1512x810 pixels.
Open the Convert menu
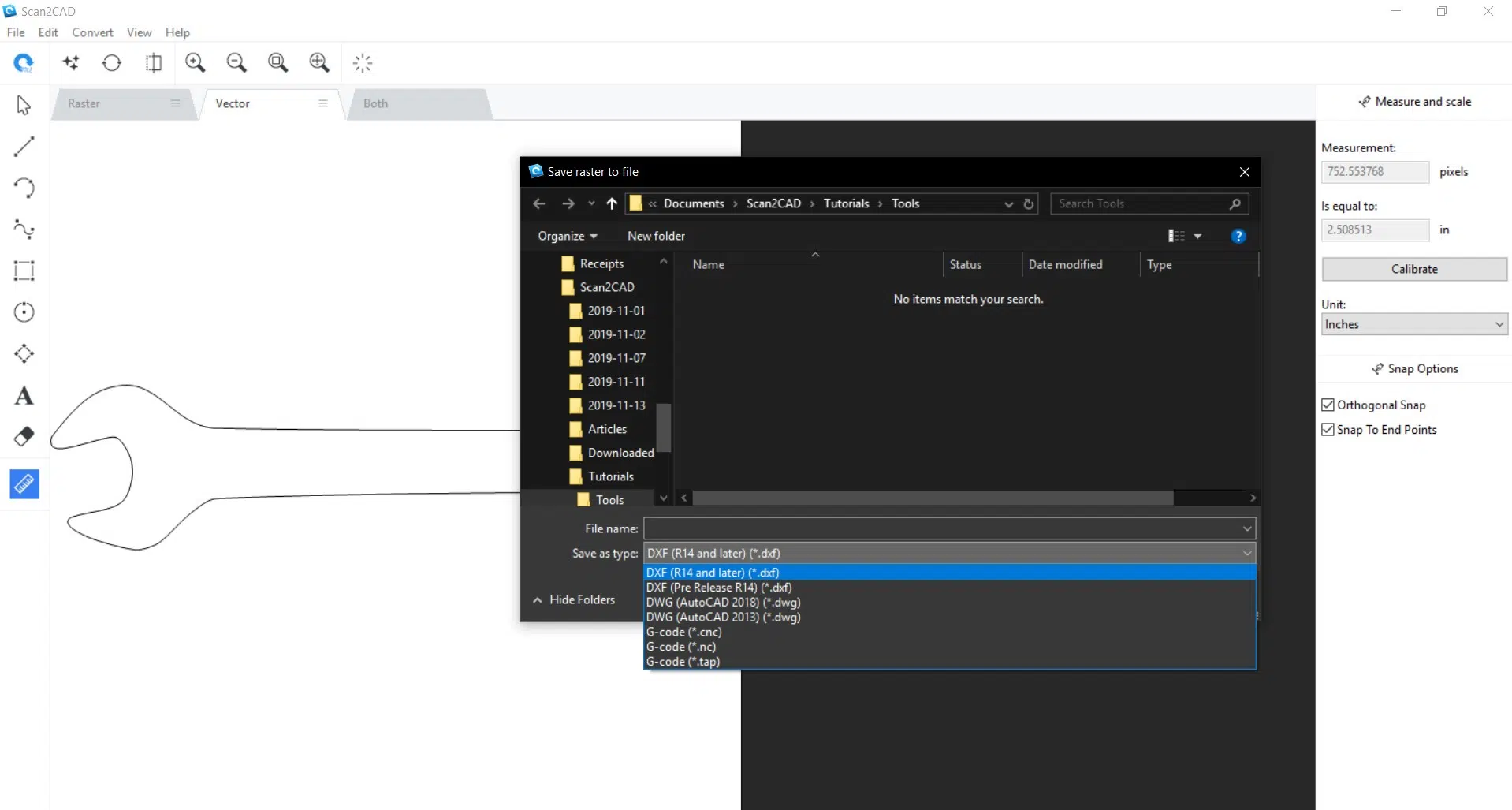click(x=92, y=32)
